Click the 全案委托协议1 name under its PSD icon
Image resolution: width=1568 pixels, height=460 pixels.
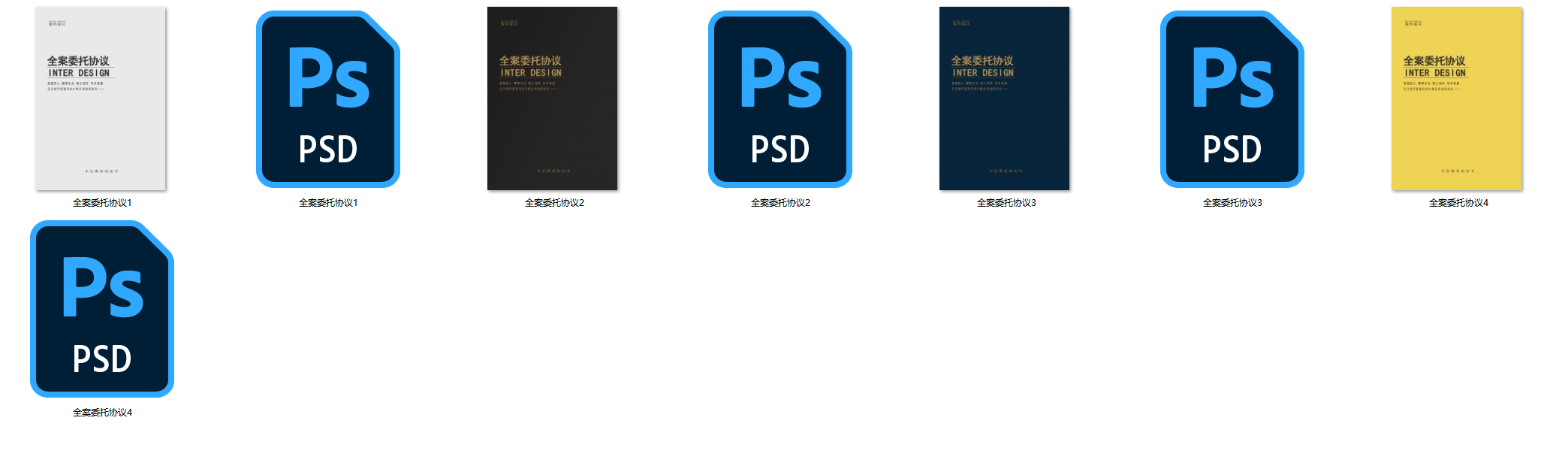click(x=328, y=203)
